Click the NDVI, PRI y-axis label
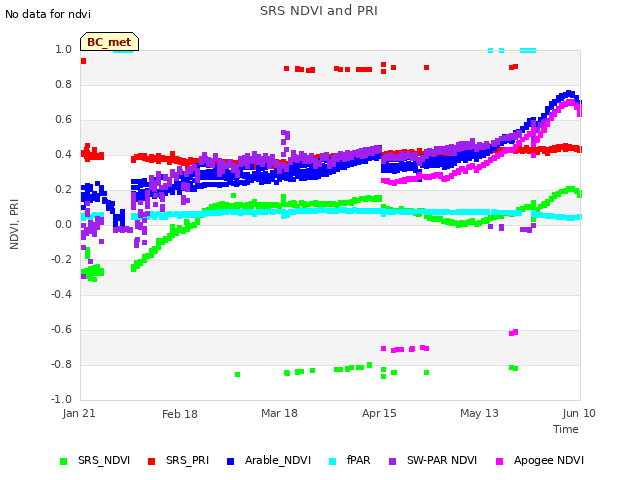 point(14,224)
